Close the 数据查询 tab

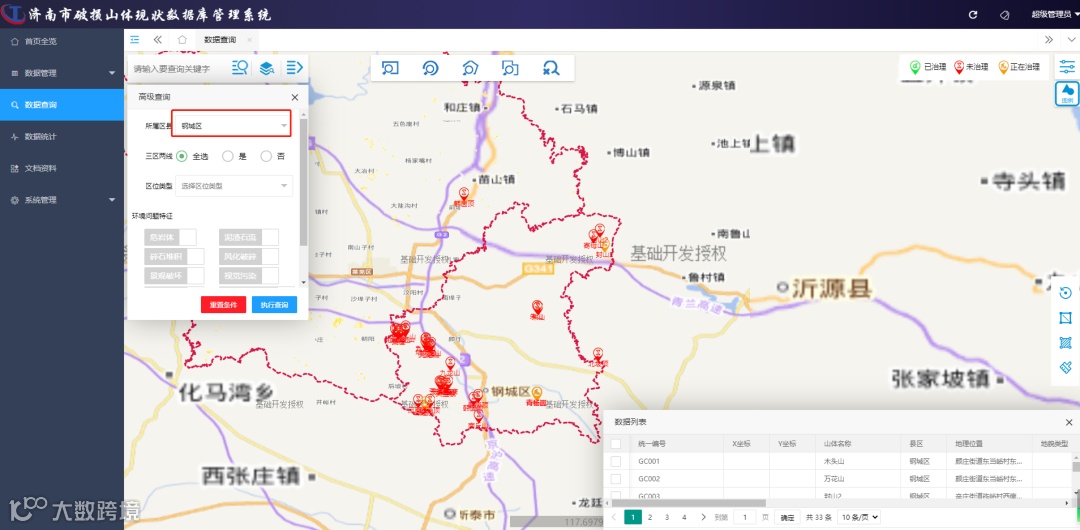249,40
